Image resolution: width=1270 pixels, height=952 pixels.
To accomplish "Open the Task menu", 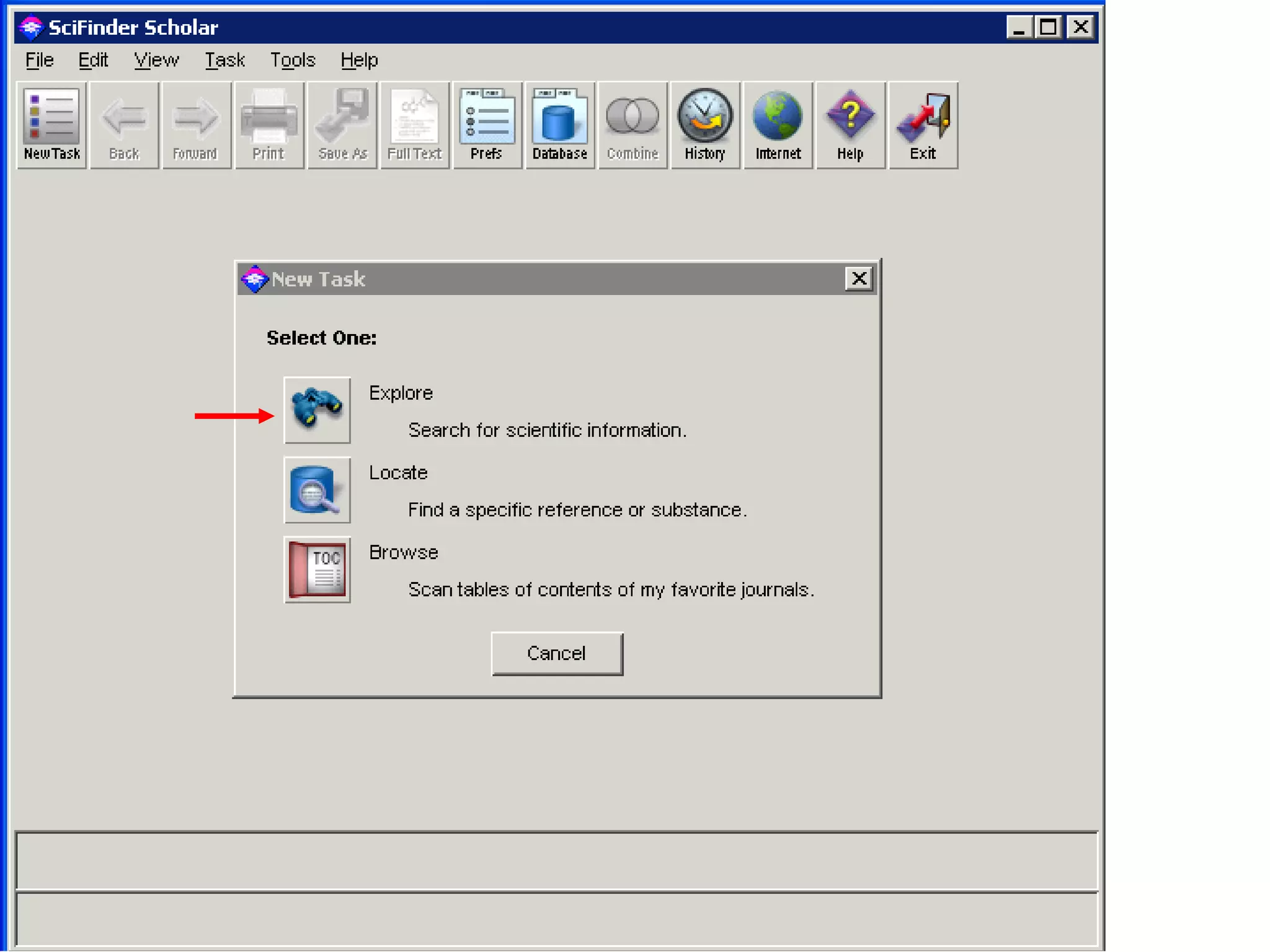I will pyautogui.click(x=224, y=60).
